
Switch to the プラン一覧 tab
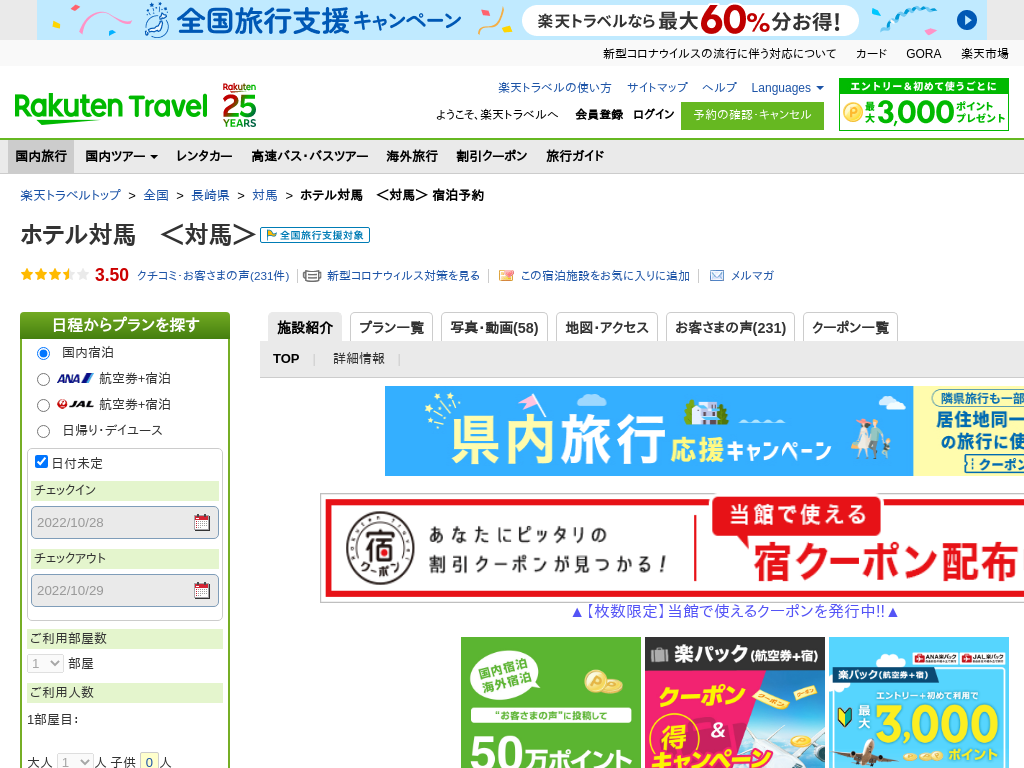click(391, 327)
